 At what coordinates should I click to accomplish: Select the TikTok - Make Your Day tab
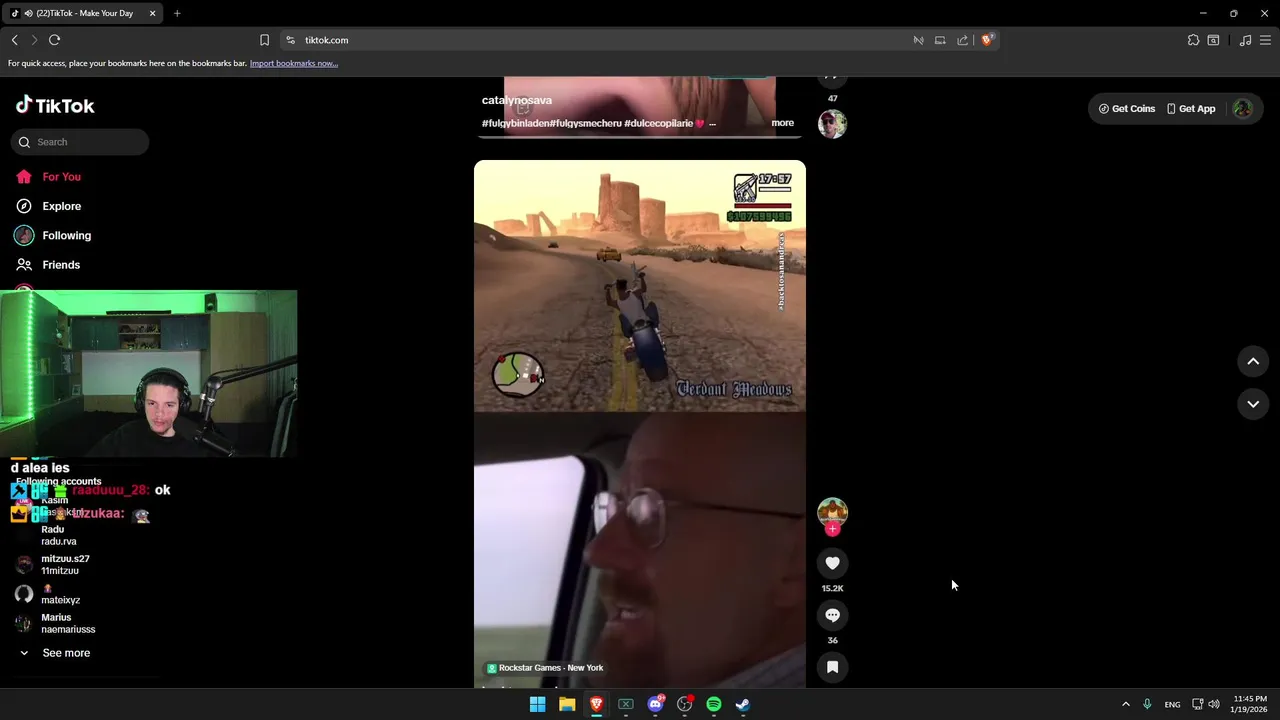[x=84, y=13]
